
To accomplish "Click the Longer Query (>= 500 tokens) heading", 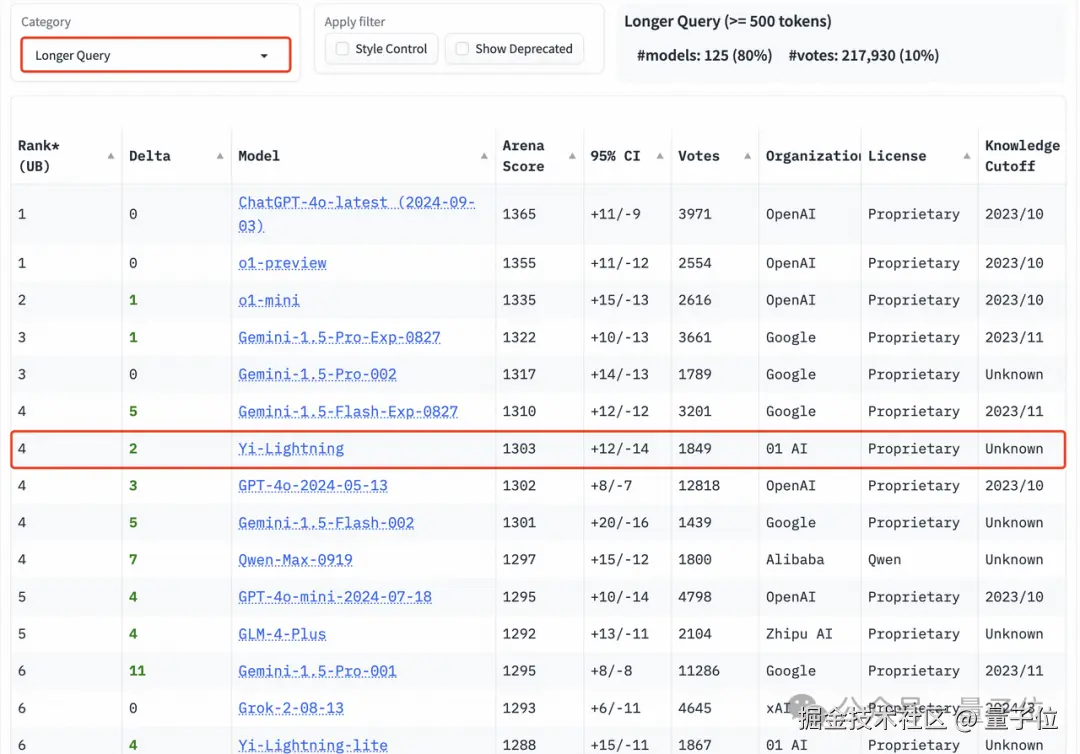I will 727,21.
